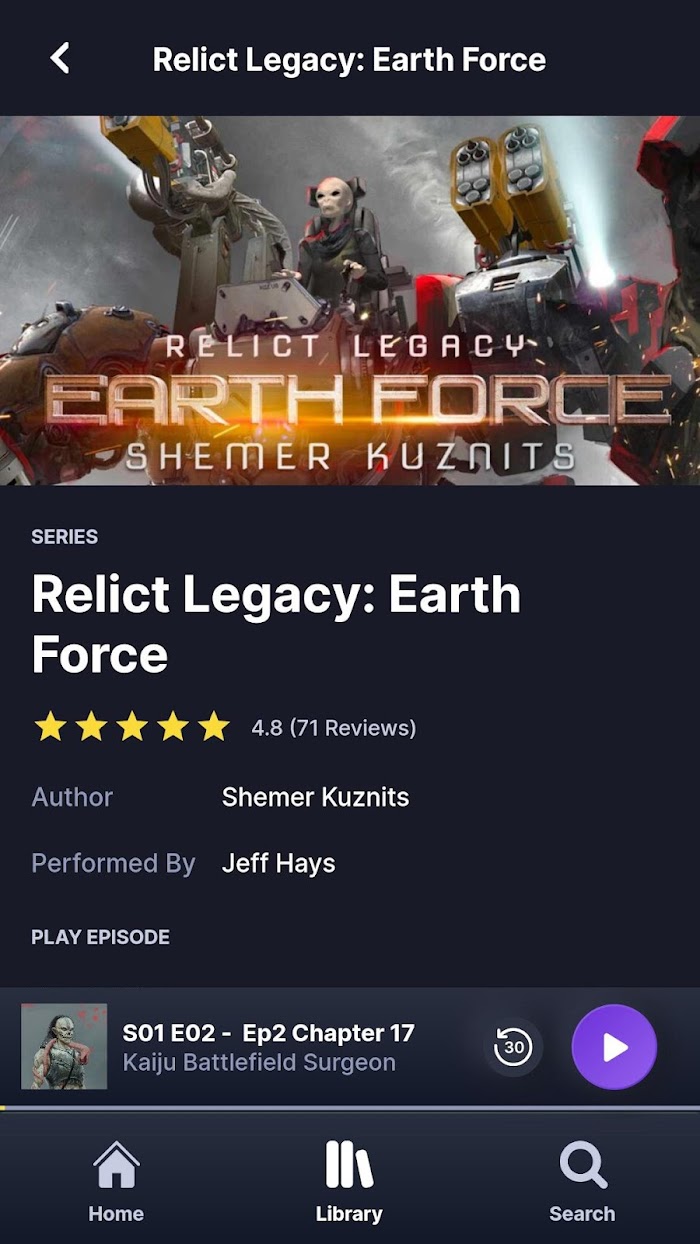Tap the five-star rating row
Screen dimensions: 700x1244
point(131,727)
